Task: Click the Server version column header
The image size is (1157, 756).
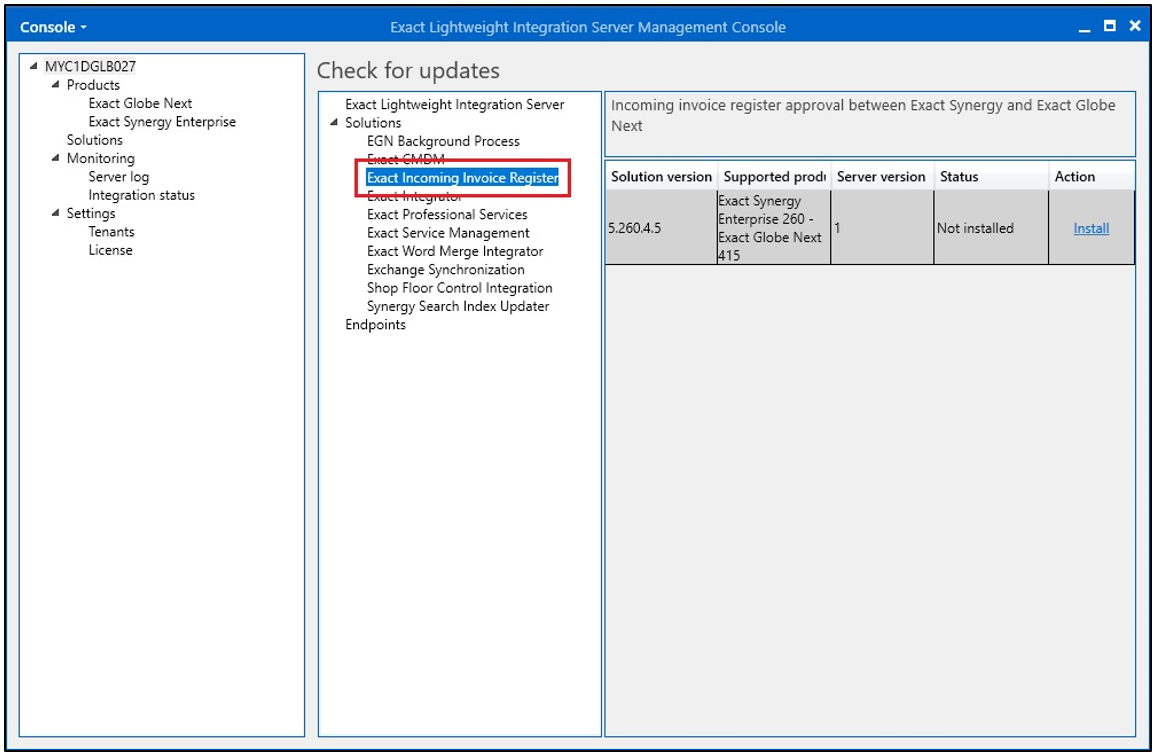Action: [x=881, y=177]
